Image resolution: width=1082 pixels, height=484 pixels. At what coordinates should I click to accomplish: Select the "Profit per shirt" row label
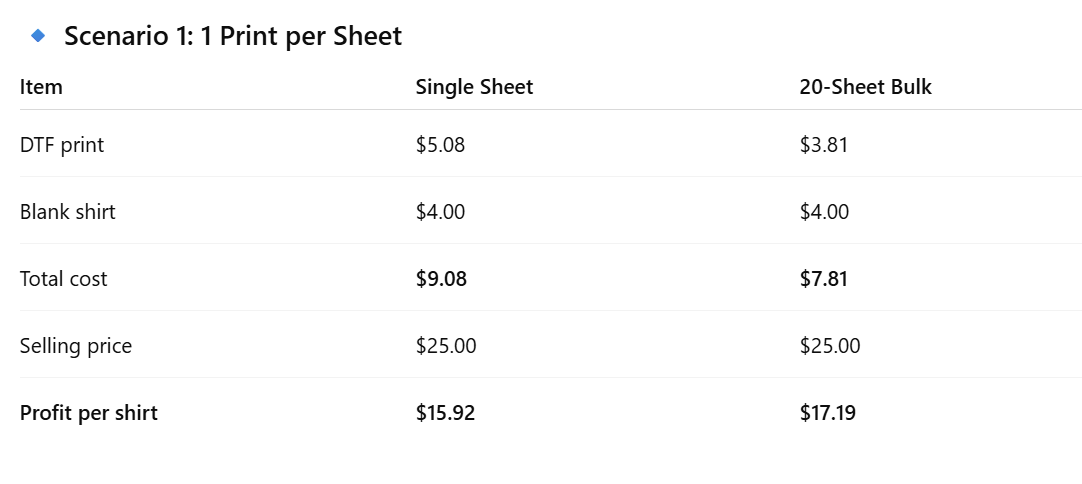[89, 413]
